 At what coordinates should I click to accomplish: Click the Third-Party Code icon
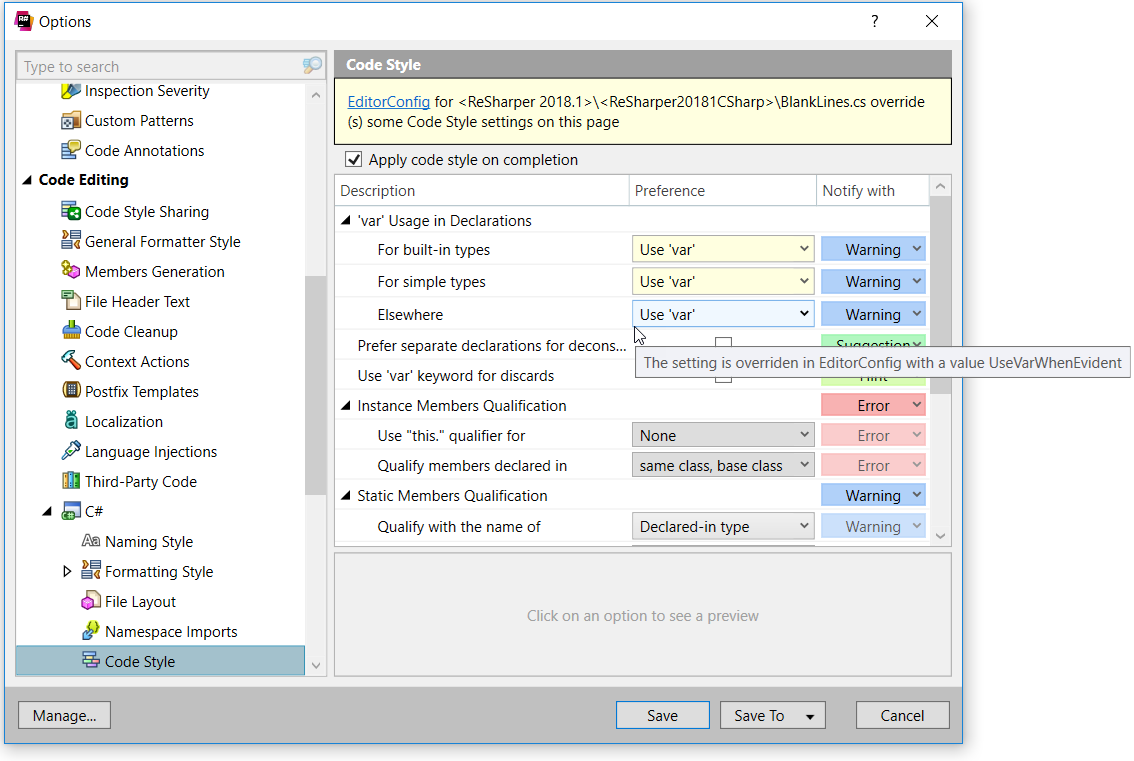click(x=71, y=481)
